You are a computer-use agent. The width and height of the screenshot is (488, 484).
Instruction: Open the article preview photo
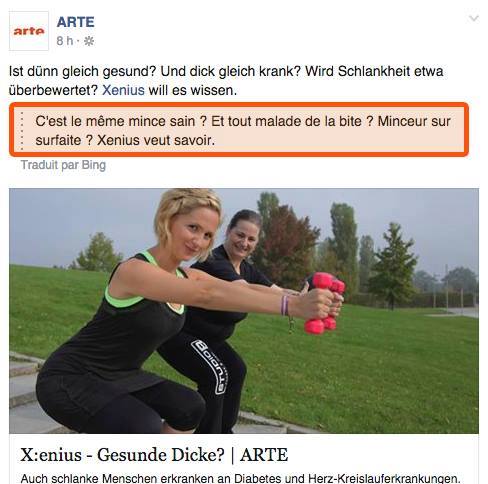coord(244,311)
